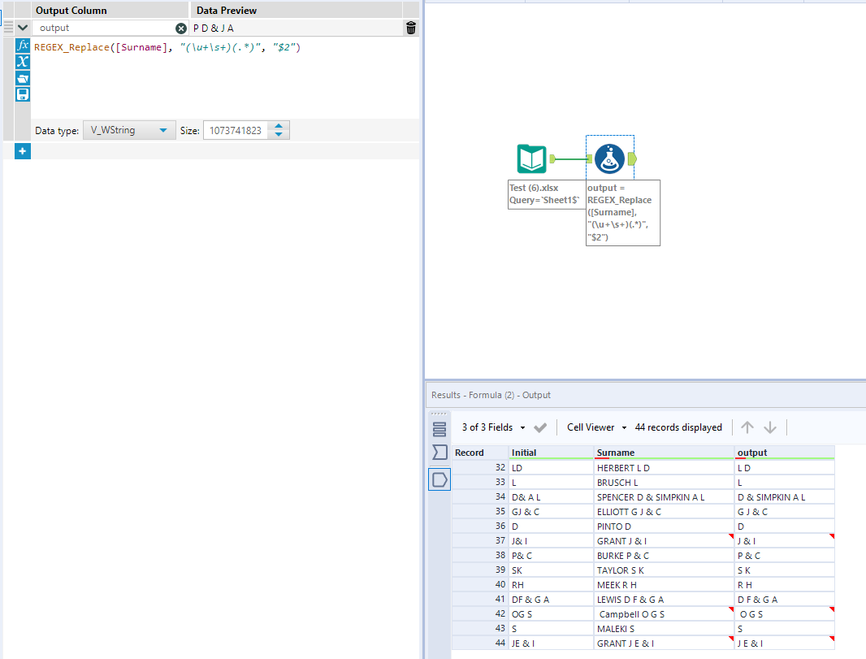Click the Size input field

pos(236,130)
